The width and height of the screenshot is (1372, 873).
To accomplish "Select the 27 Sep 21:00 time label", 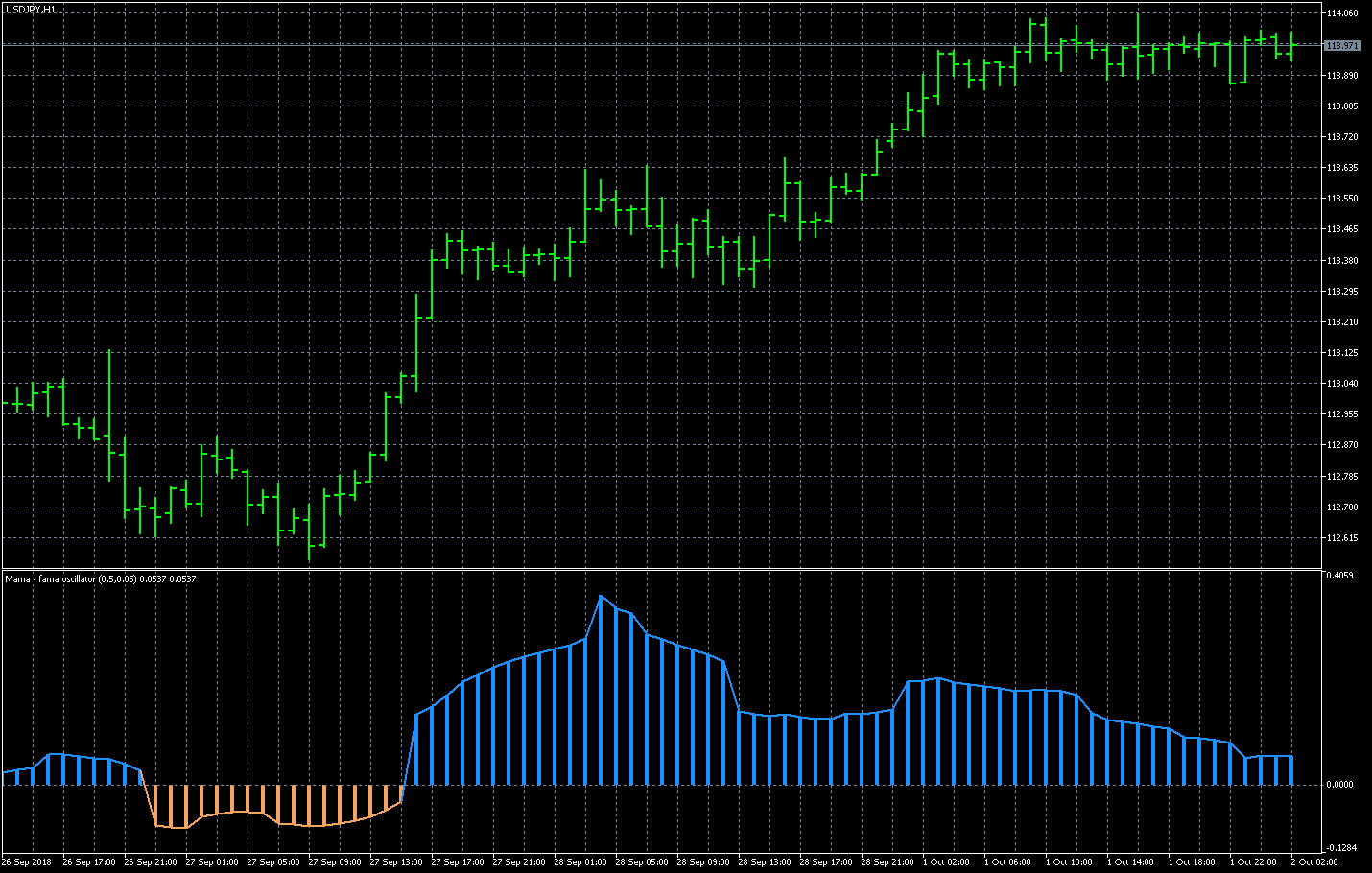I will tap(519, 862).
